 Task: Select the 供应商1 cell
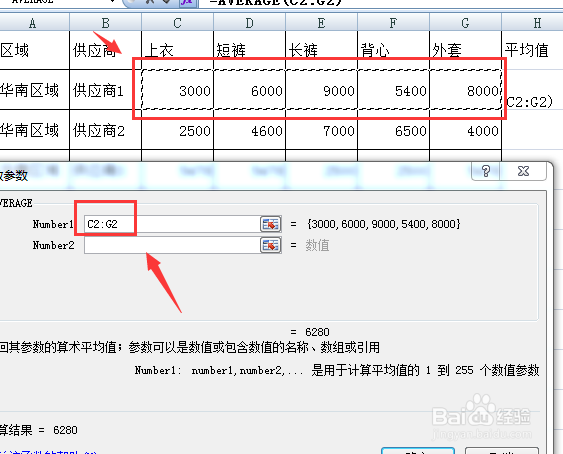click(106, 90)
